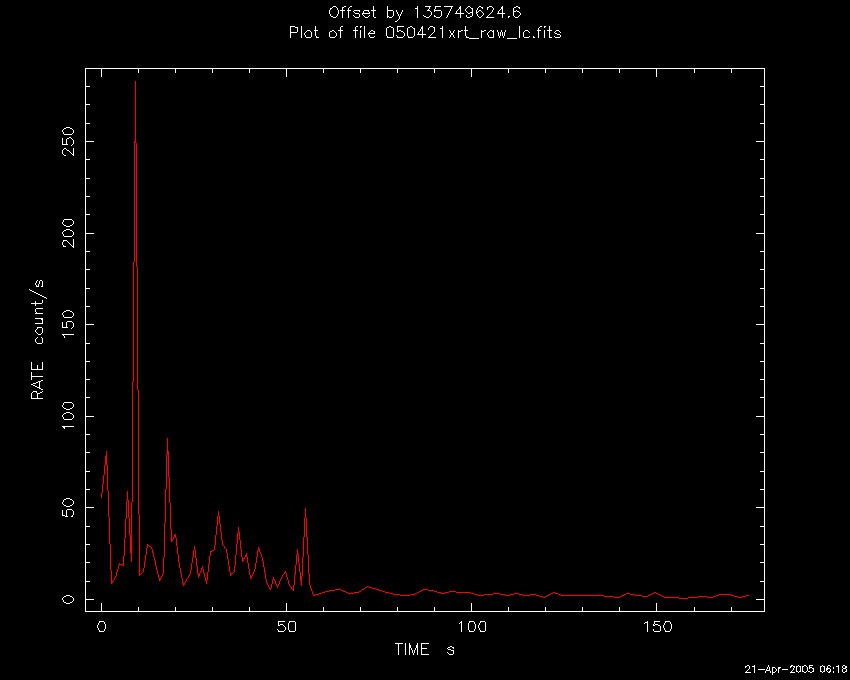Click the y-axis tick label 150

(x=69, y=325)
